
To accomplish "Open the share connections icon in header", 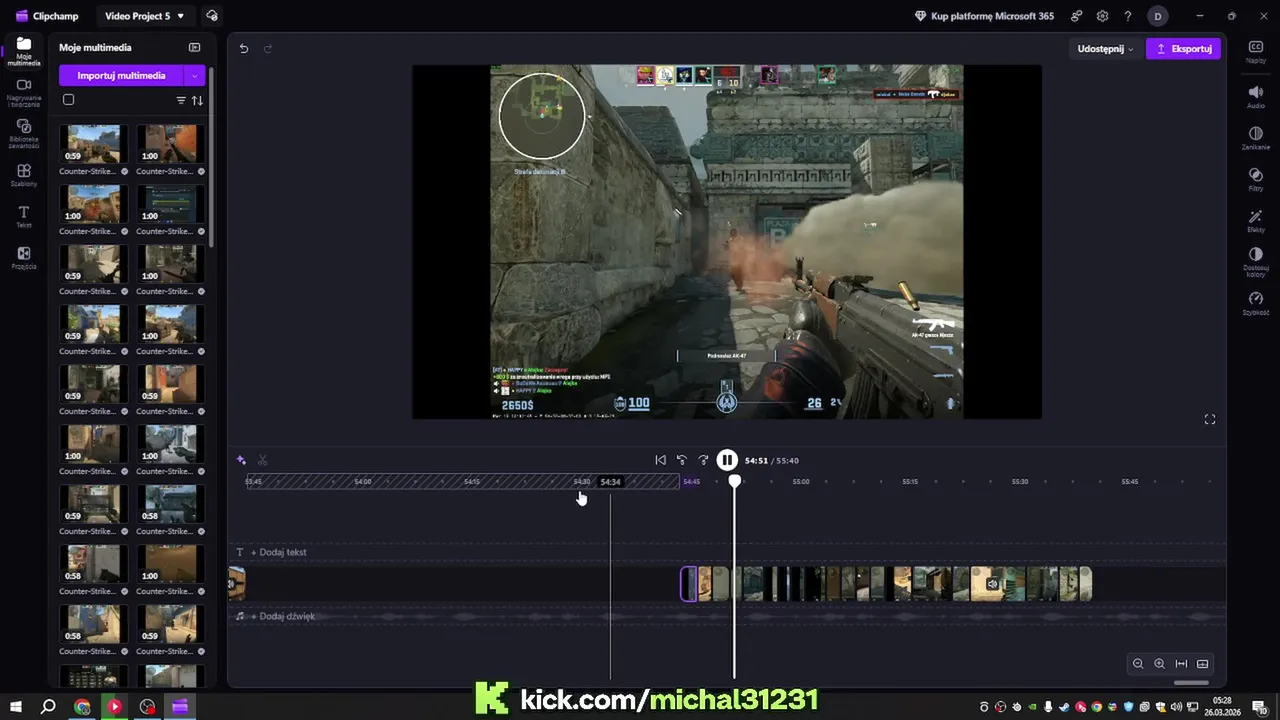I will pyautogui.click(x=1077, y=16).
